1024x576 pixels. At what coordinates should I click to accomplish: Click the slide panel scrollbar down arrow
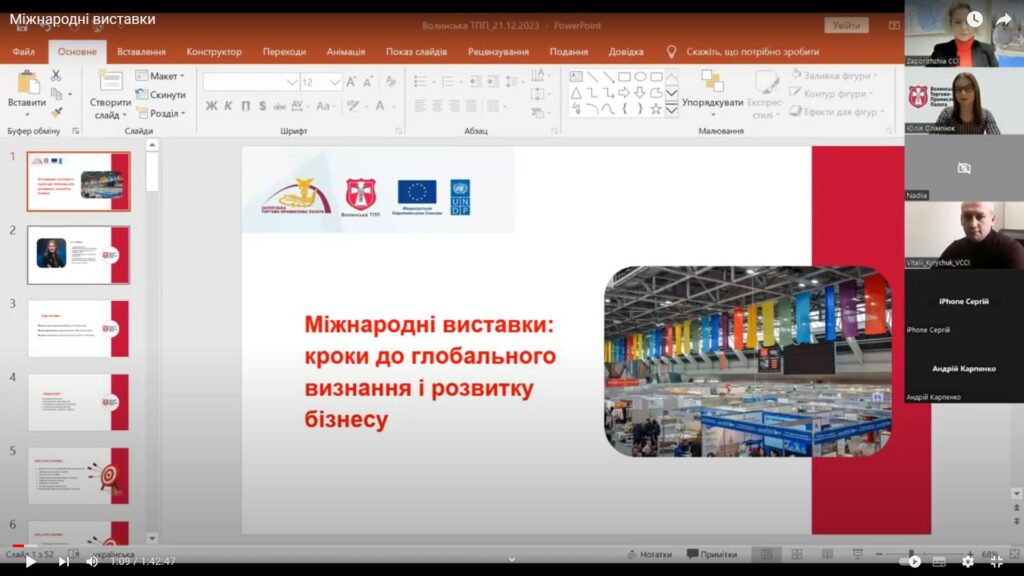point(152,538)
